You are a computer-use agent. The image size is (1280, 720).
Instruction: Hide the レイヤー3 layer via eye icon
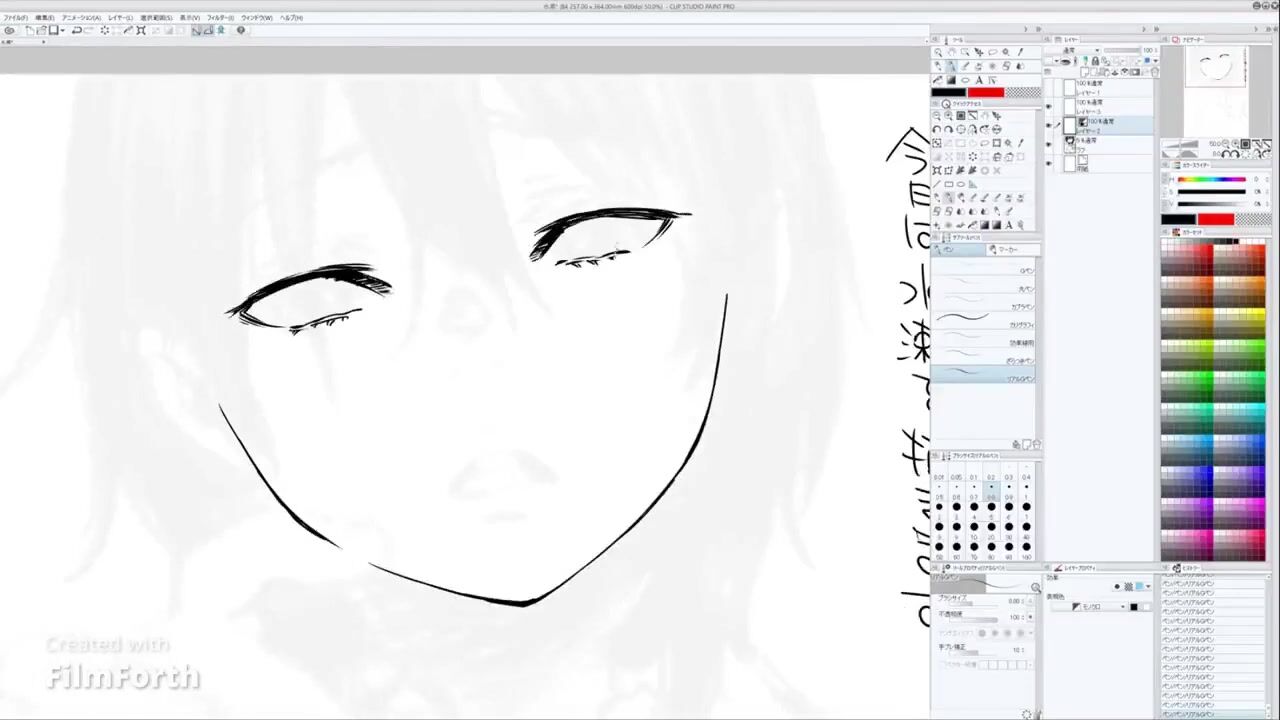pos(1048,107)
